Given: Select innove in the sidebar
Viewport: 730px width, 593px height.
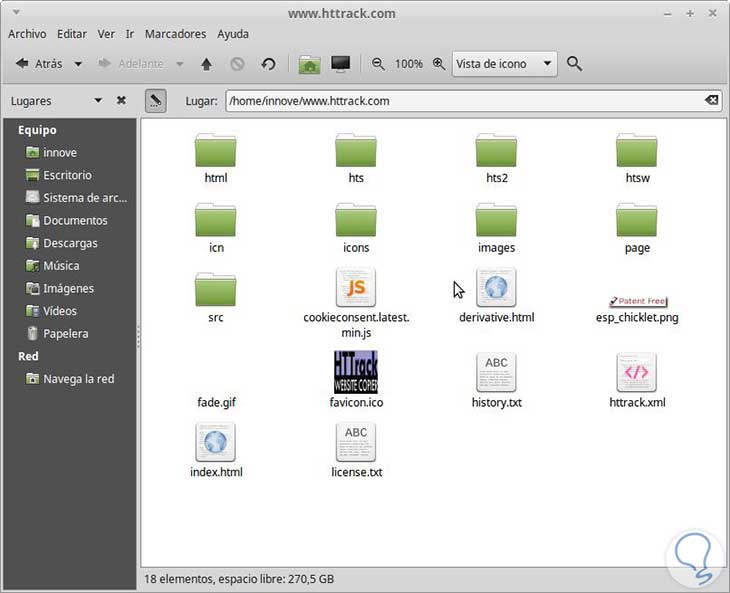Looking at the screenshot, I should [70, 152].
